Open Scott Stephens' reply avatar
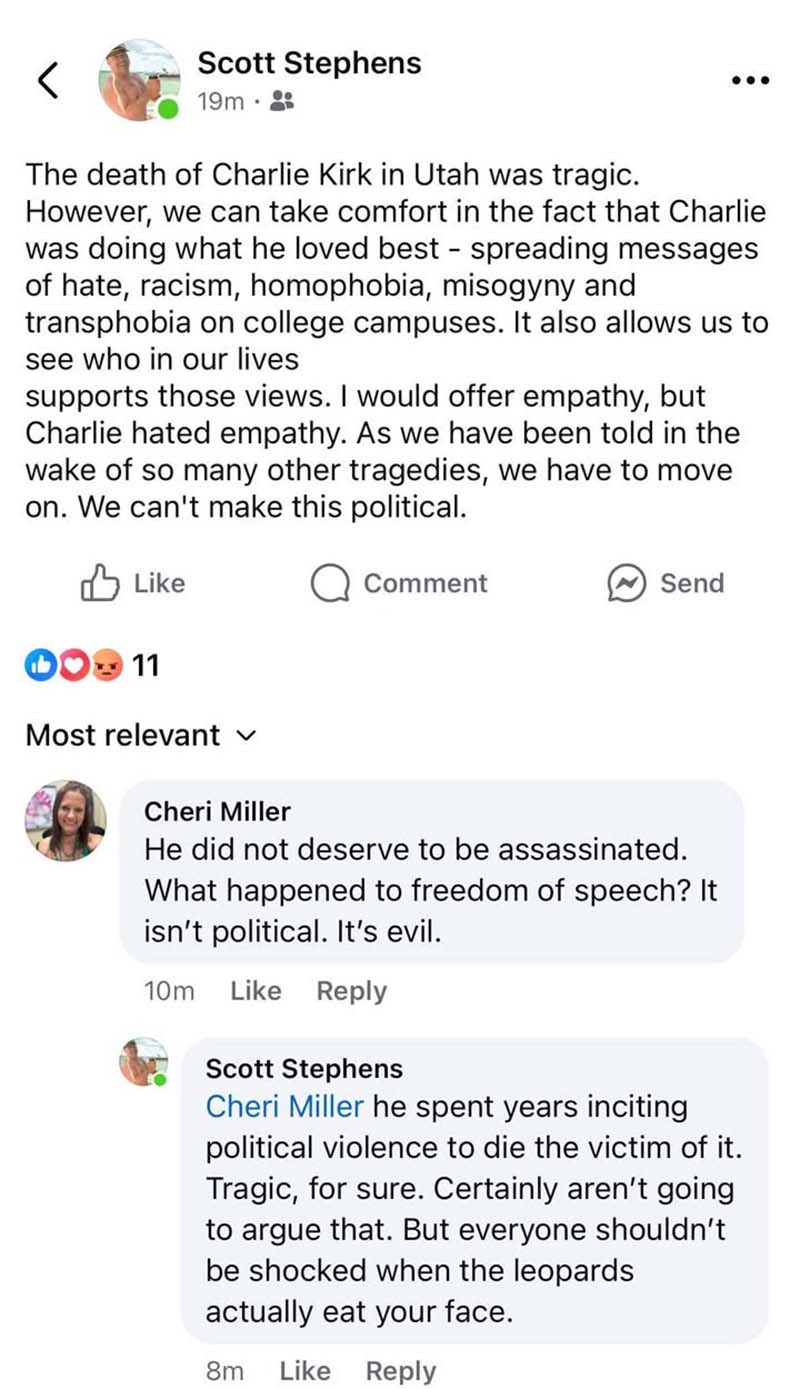Viewport: 800px width, 1389px height. [142, 1061]
